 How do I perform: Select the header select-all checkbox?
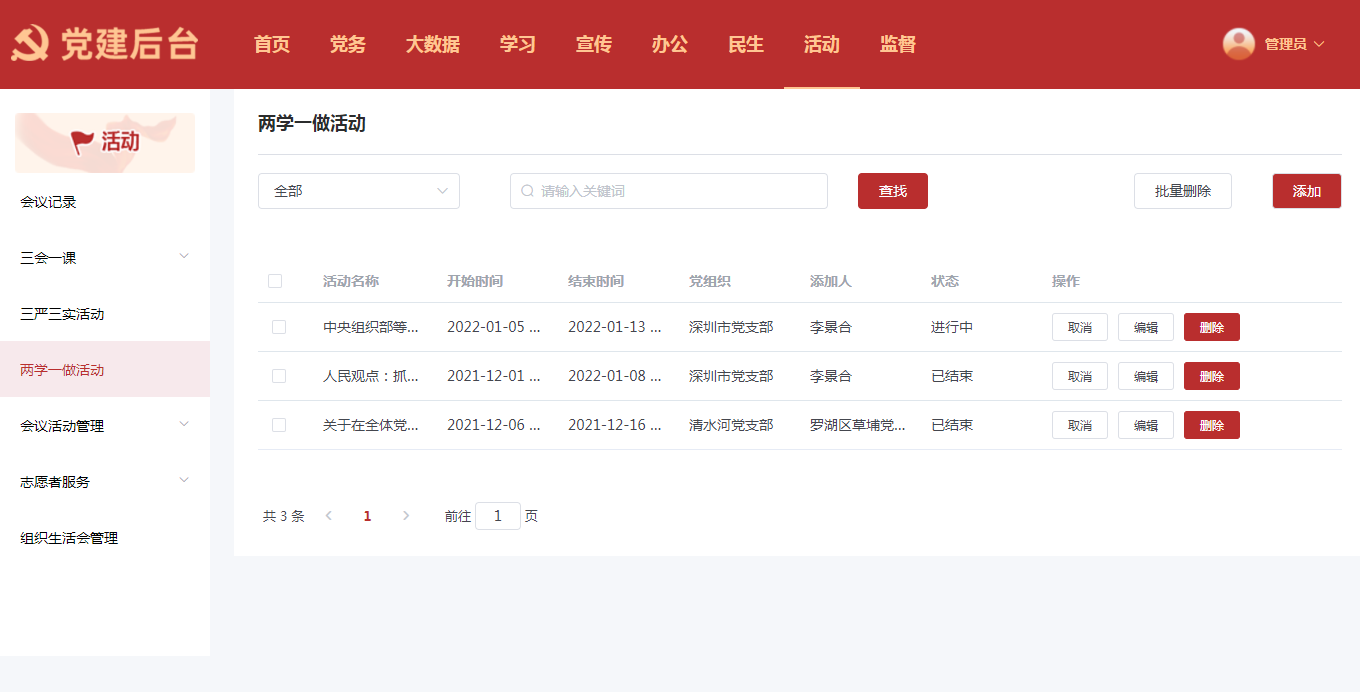click(x=275, y=281)
